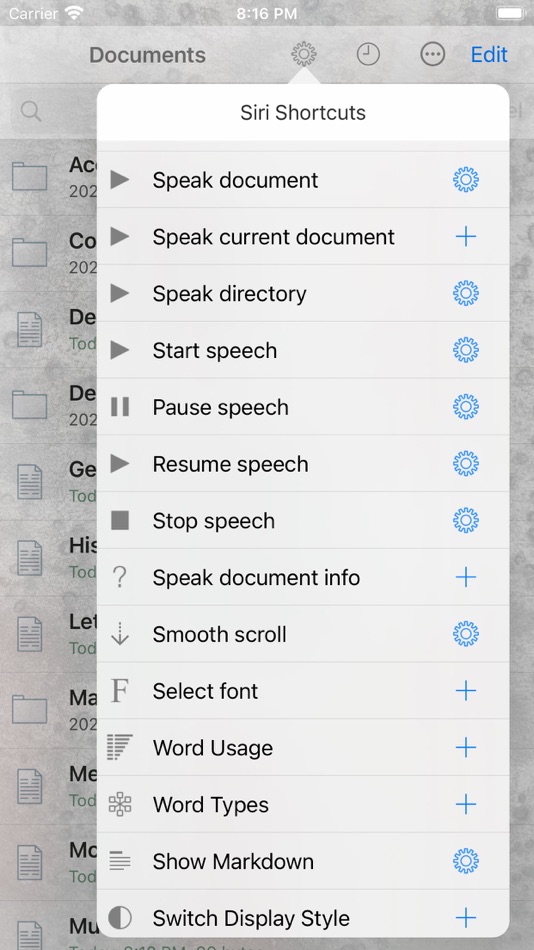Add Word Types shortcut
This screenshot has height=950, width=534.
pyautogui.click(x=466, y=805)
